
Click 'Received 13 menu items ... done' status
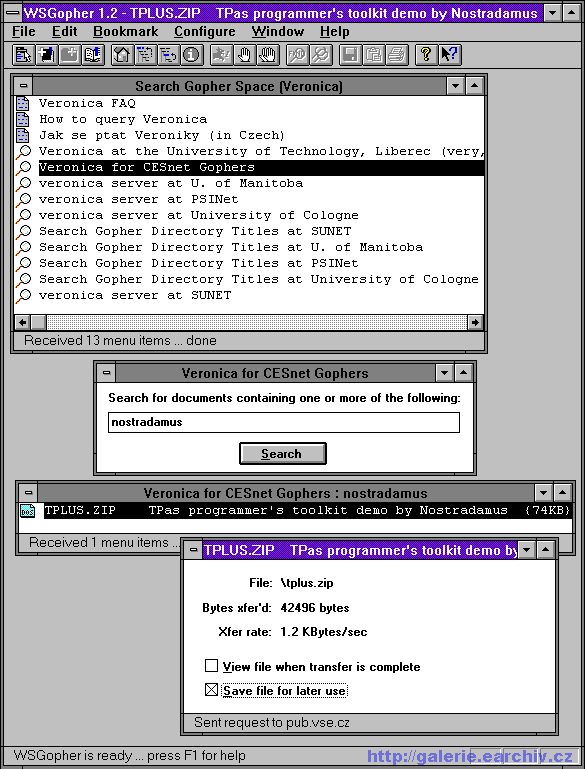tap(120, 340)
